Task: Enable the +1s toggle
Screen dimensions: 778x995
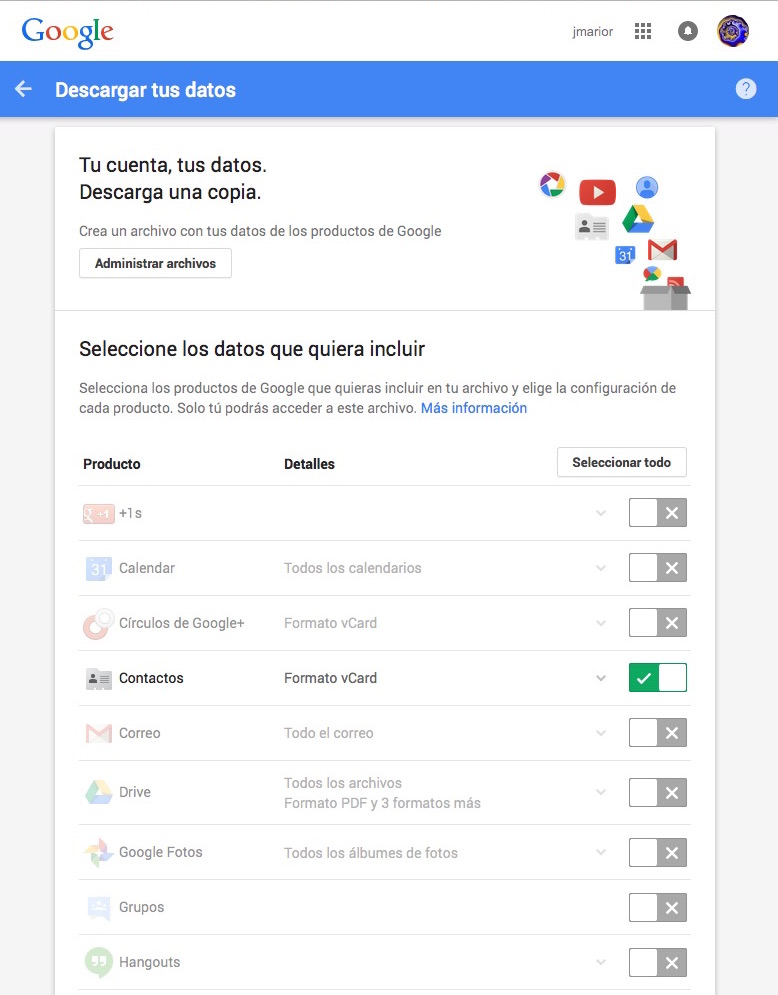Action: pyautogui.click(x=657, y=513)
